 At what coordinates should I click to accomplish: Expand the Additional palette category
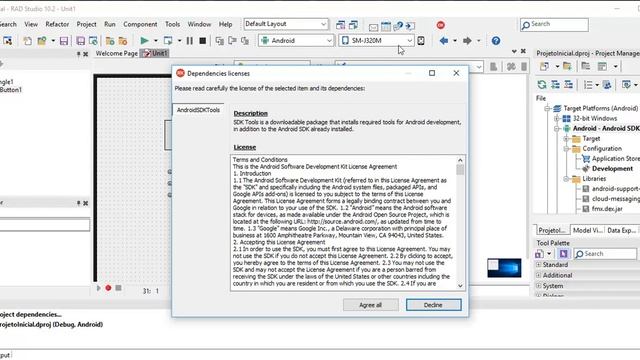pos(538,275)
